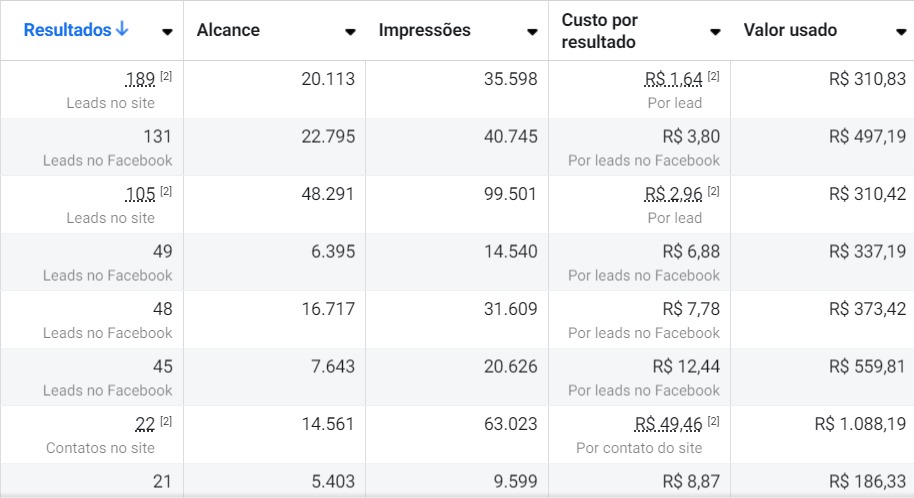914x498 pixels.
Task: Select the Impressões column header label
Action: [424, 30]
